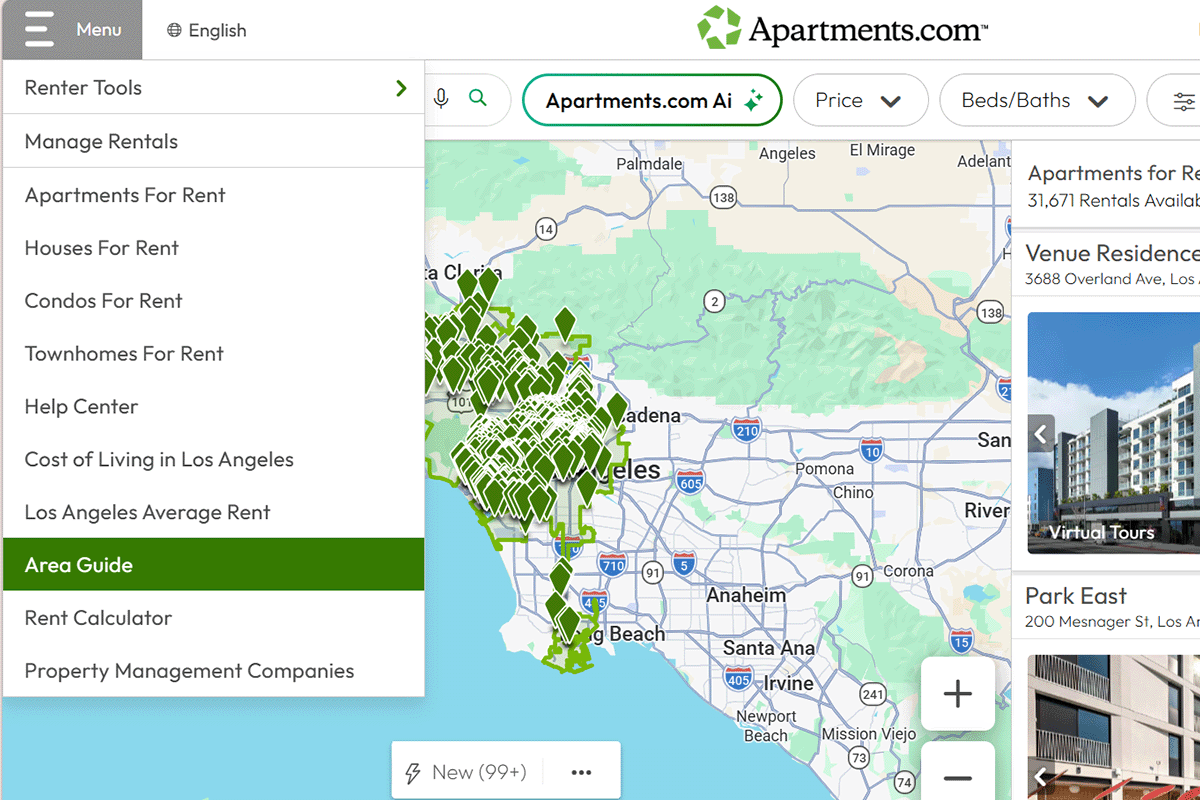Click Chino label on the map
Screen dimensions: 1200x800
pos(853,492)
